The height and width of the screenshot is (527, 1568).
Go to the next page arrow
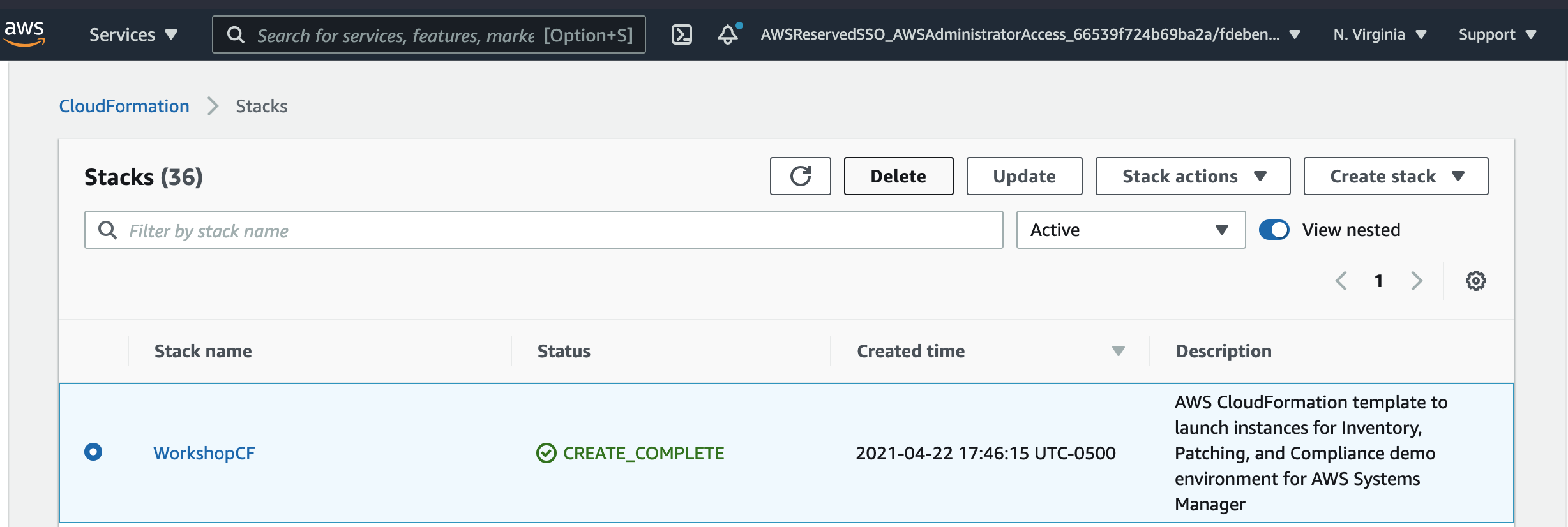[x=1417, y=281]
